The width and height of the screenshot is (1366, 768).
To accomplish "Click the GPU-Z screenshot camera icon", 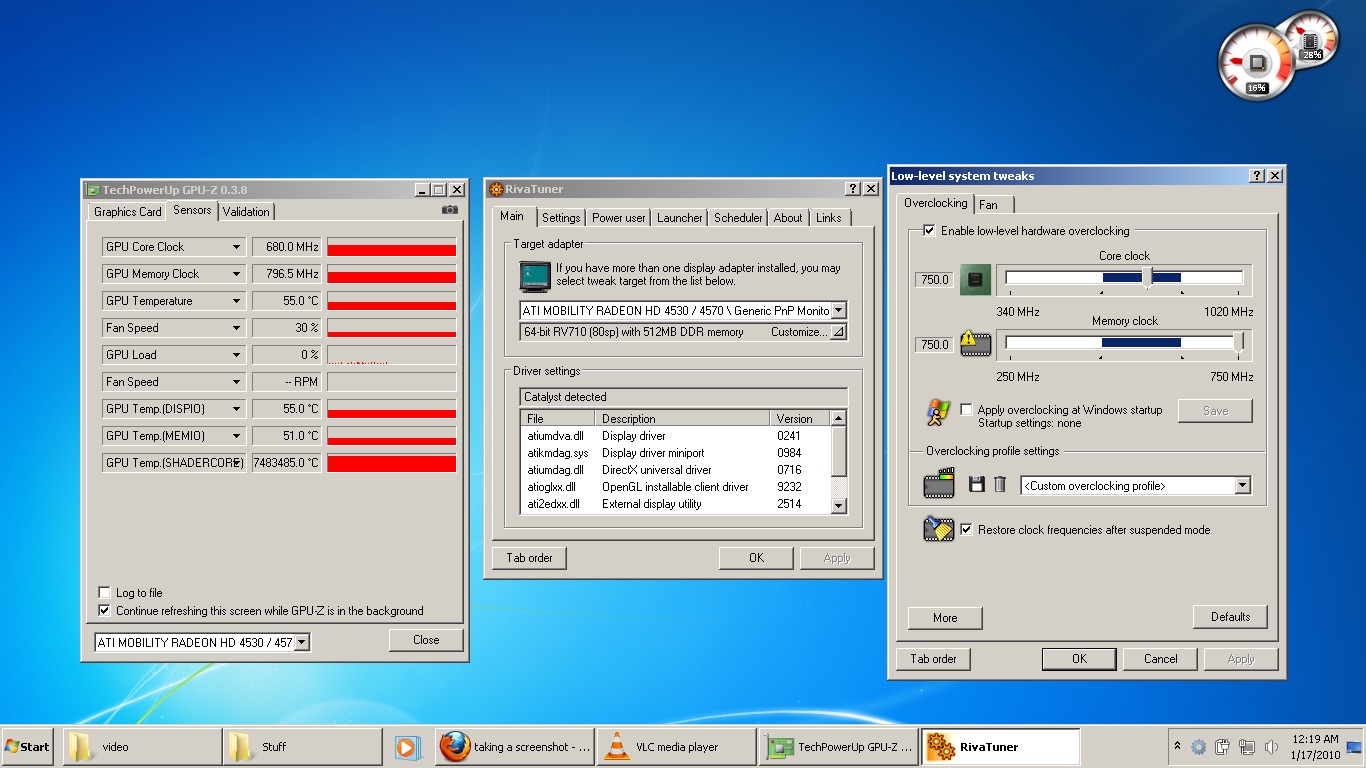I will click(450, 210).
